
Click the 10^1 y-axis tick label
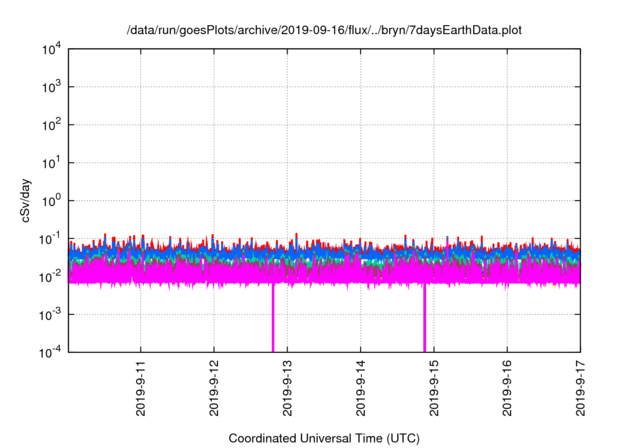(x=51, y=163)
